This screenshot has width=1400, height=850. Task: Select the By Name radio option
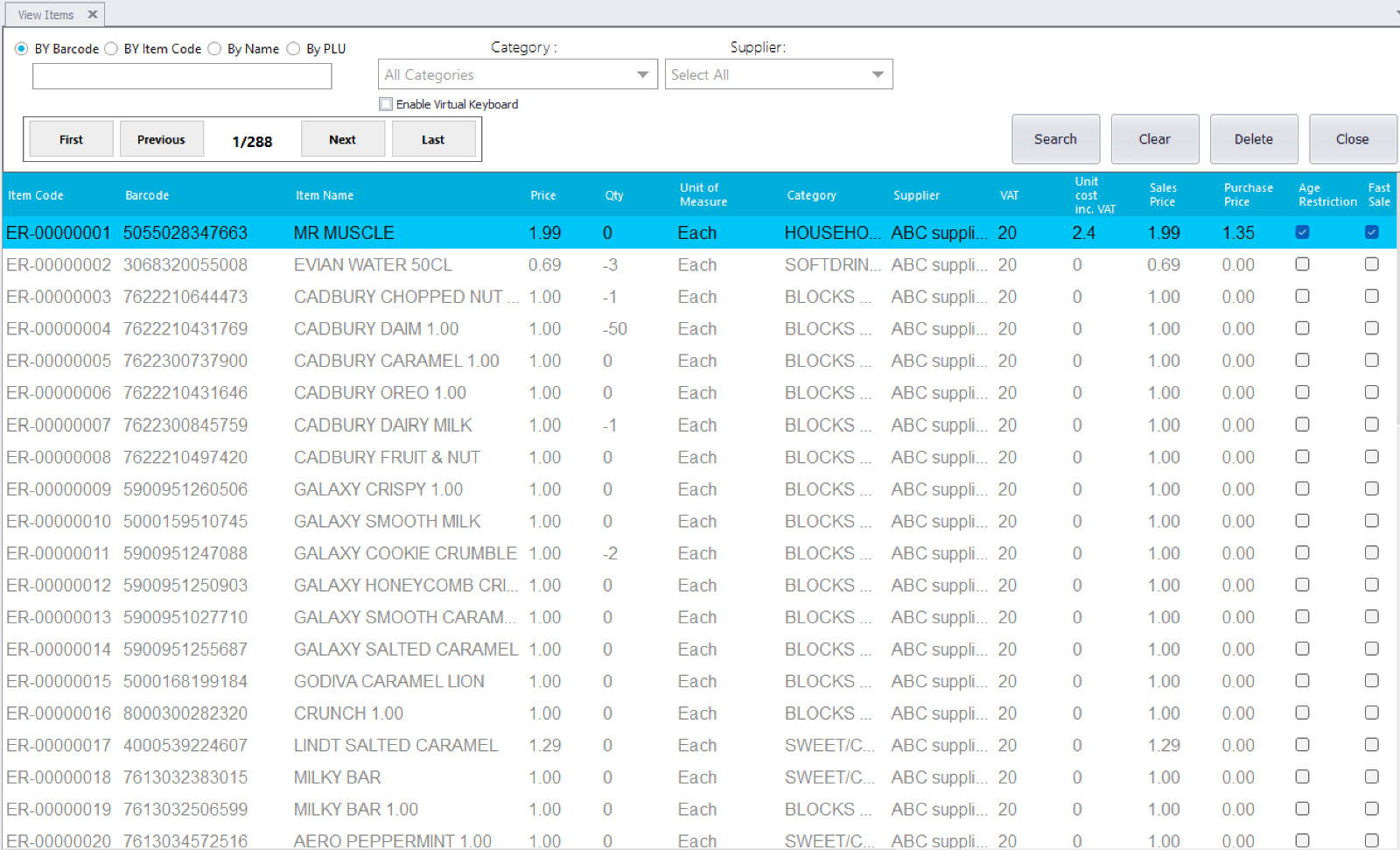(214, 49)
